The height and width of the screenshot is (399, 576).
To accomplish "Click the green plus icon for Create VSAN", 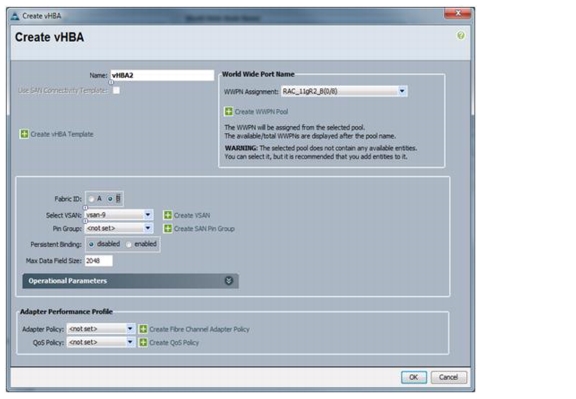I will click(168, 215).
